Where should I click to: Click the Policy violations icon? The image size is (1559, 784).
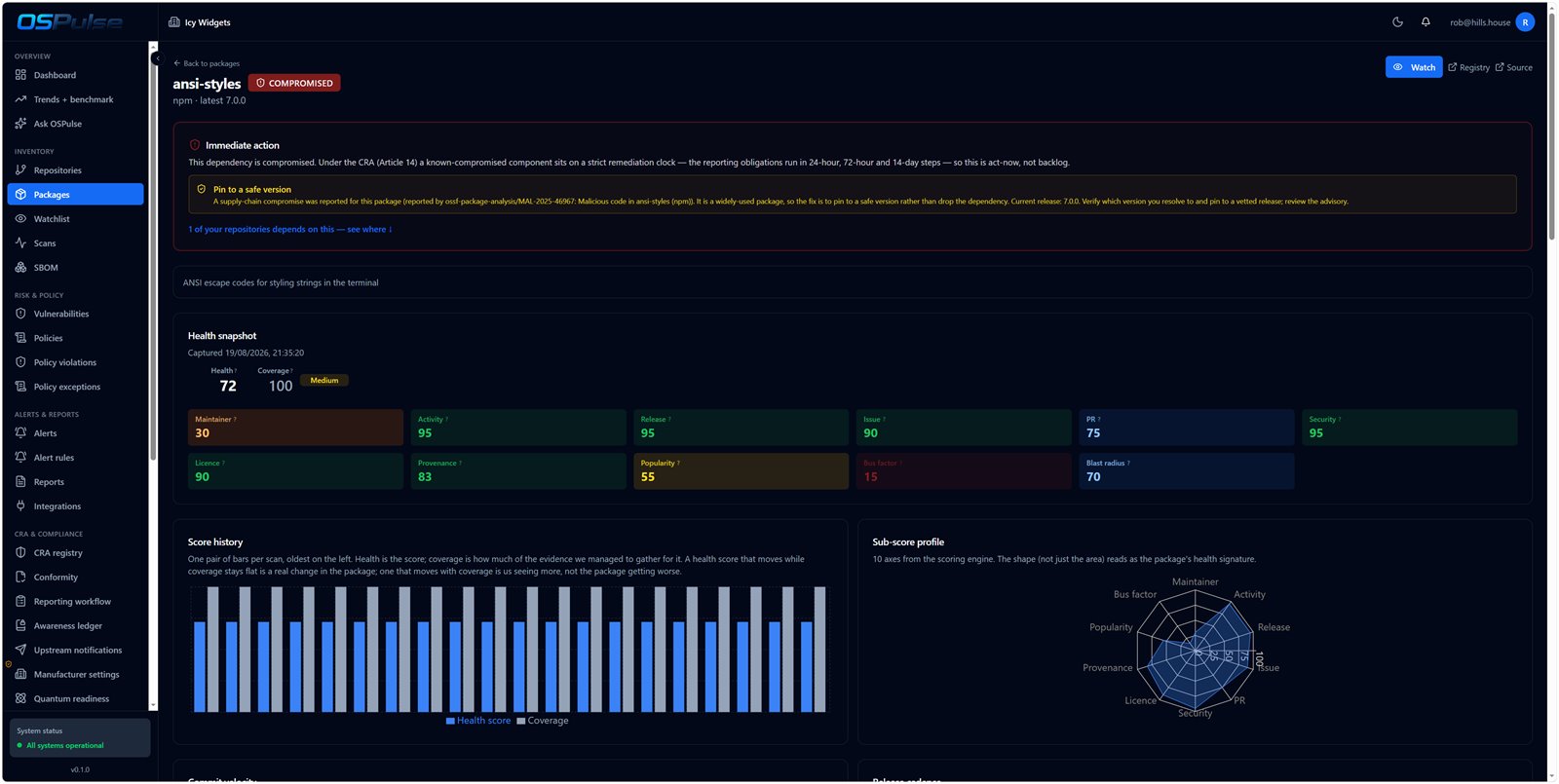coord(20,362)
